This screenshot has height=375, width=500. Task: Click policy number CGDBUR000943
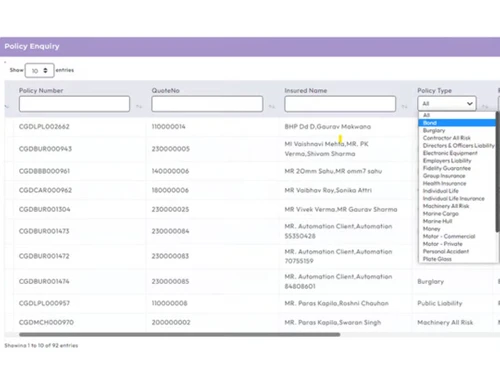tap(45, 149)
